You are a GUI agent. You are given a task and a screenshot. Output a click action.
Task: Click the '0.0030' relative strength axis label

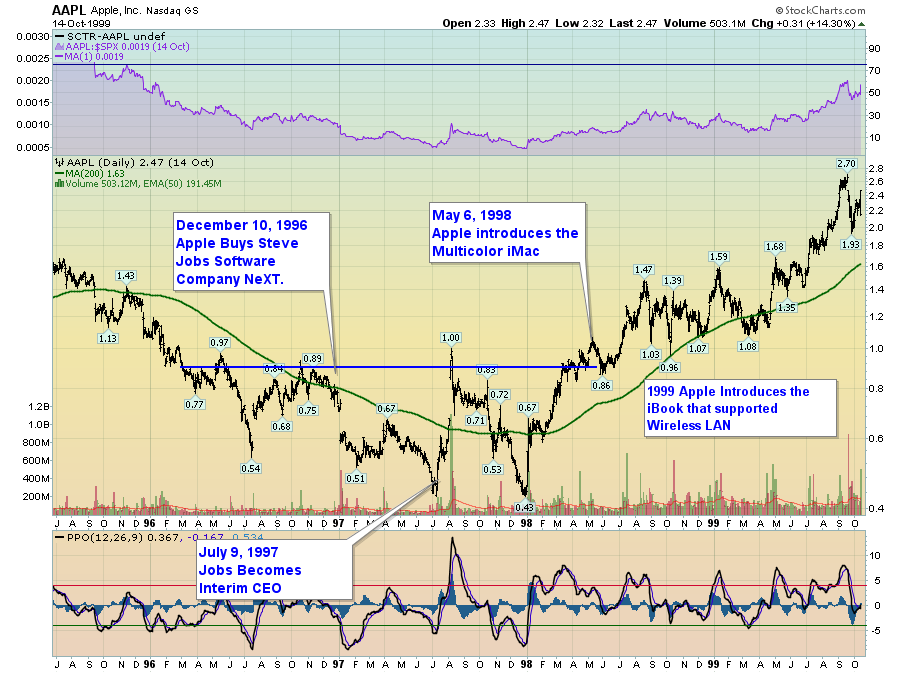coord(33,37)
